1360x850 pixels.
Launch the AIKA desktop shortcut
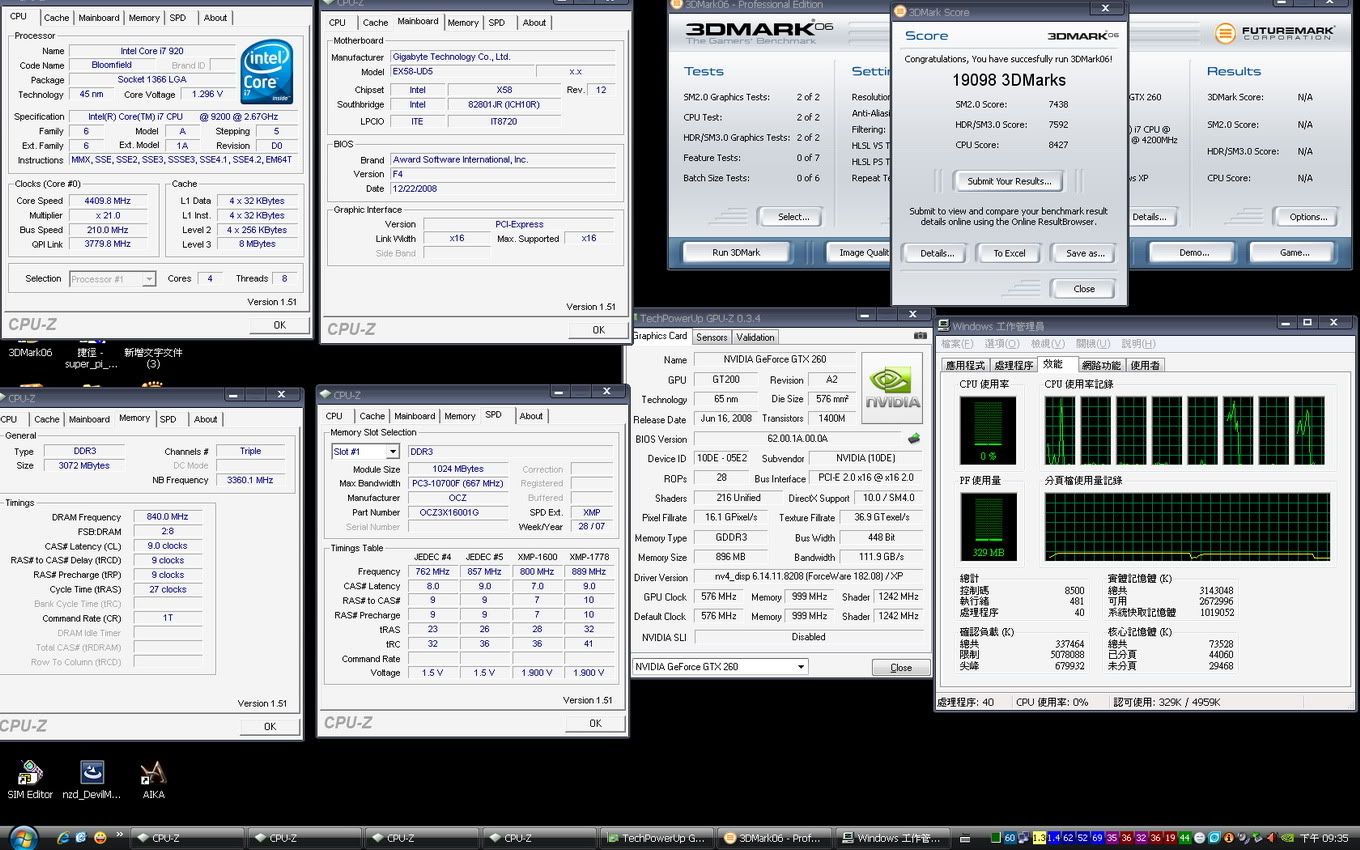[x=153, y=779]
